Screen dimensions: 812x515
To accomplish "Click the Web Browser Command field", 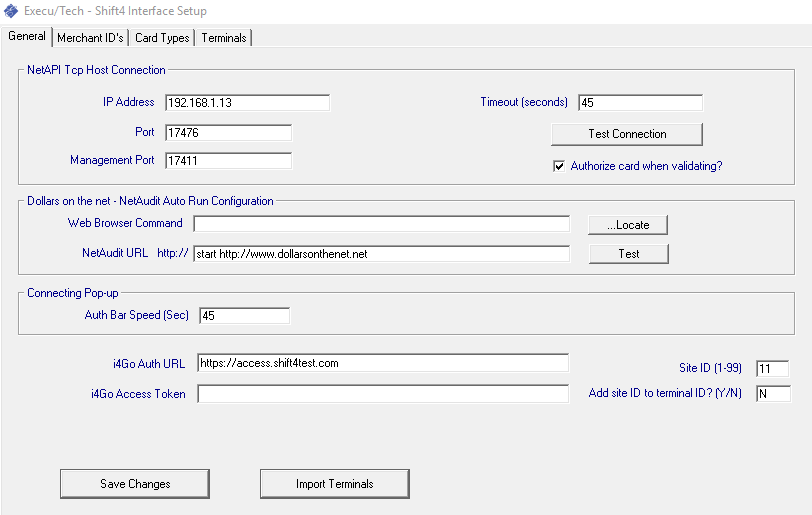I will [382, 224].
